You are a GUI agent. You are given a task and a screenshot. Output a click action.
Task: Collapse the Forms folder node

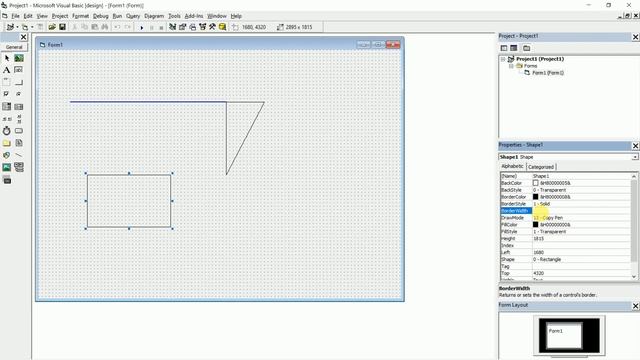(x=511, y=66)
